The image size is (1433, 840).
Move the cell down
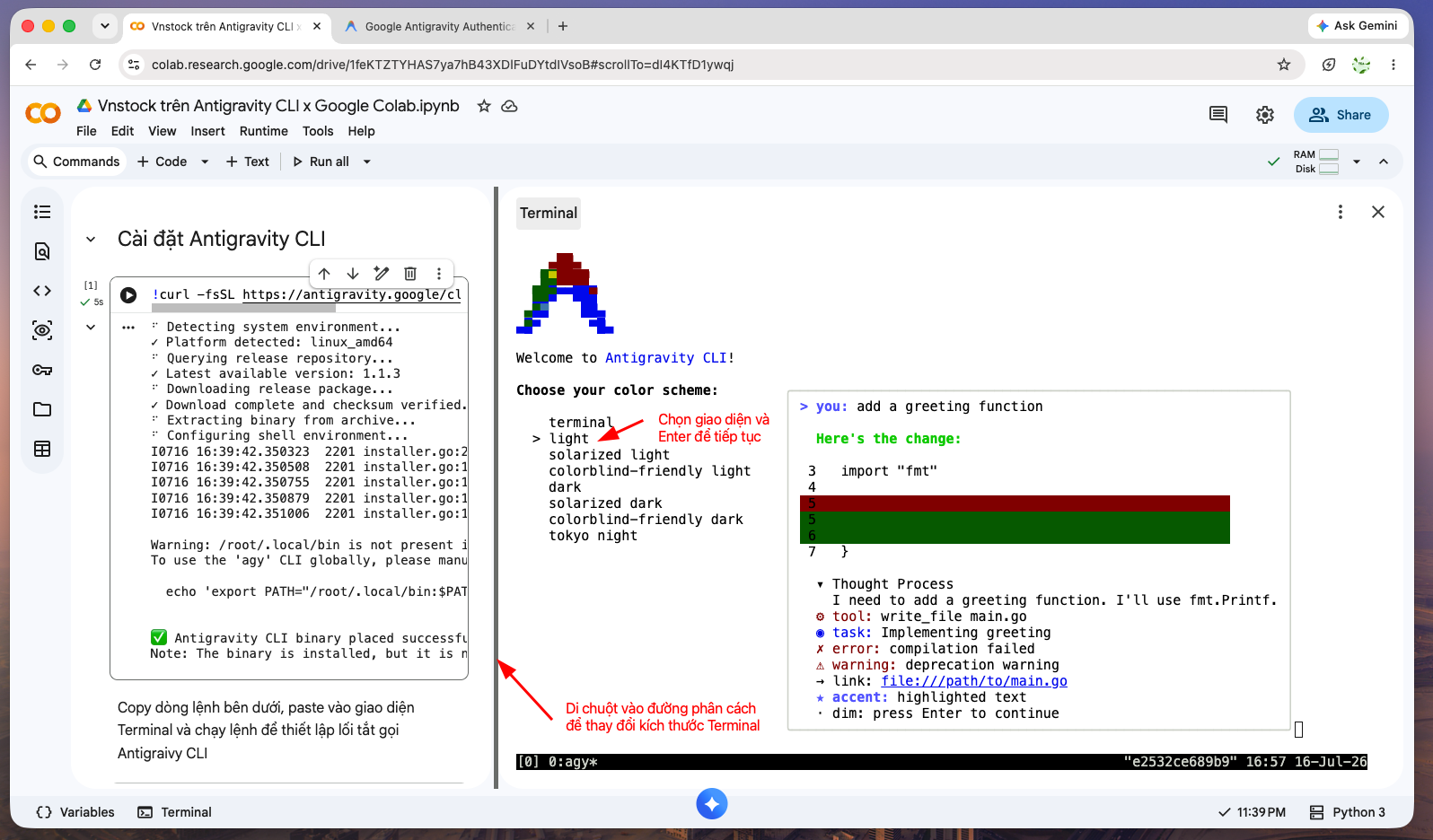353,274
